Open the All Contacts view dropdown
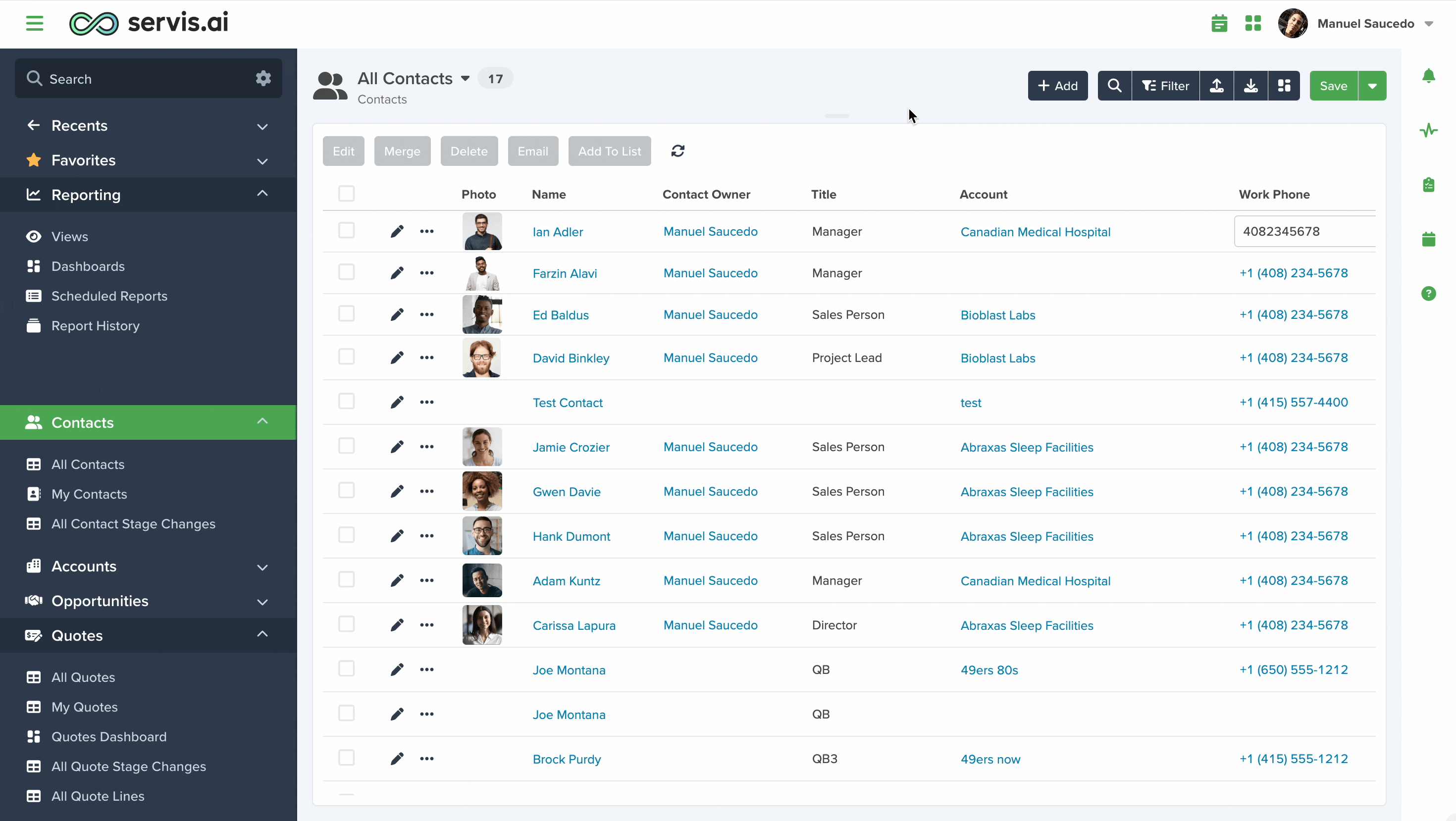This screenshot has height=821, width=1456. coord(465,79)
